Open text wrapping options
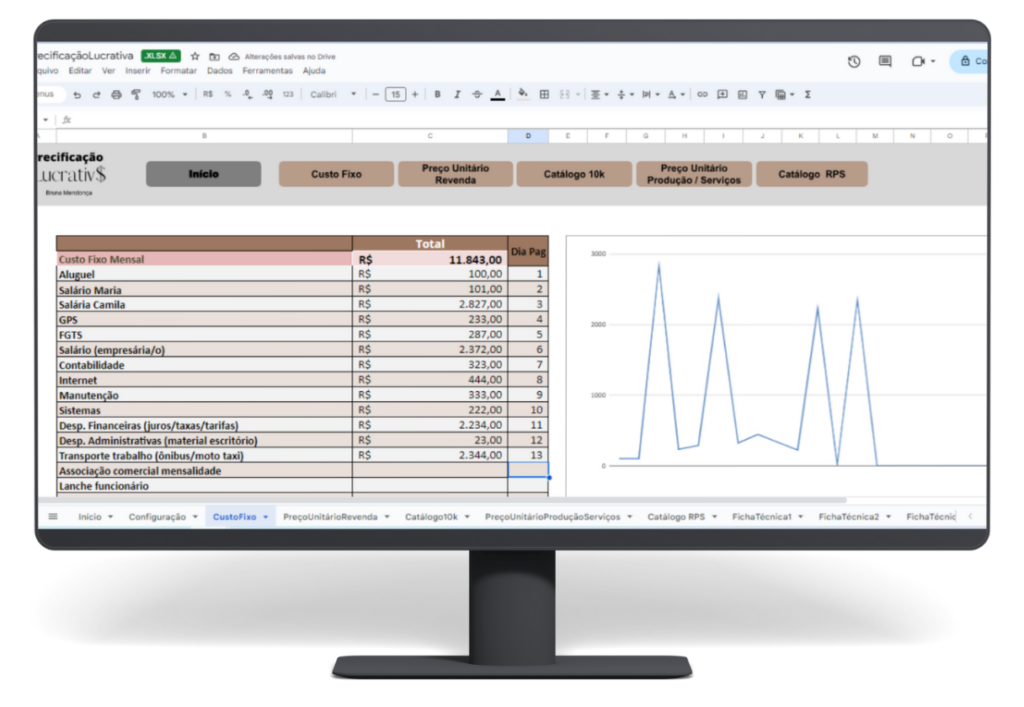 (x=650, y=95)
